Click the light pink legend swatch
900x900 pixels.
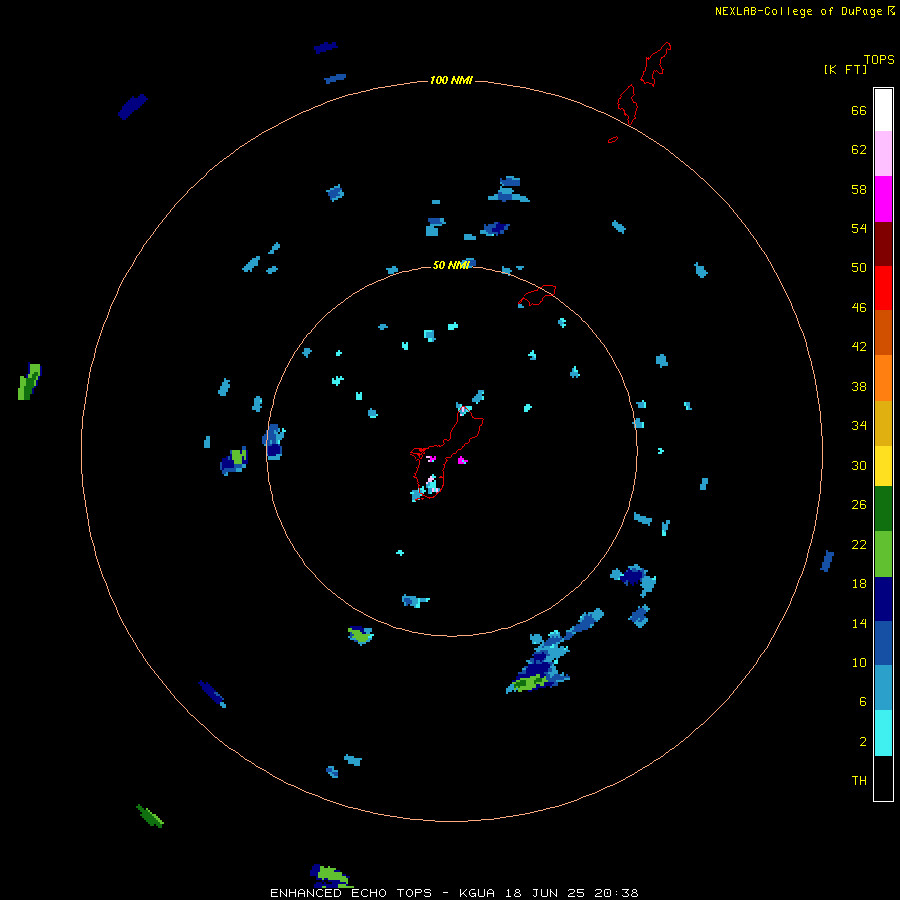883,153
